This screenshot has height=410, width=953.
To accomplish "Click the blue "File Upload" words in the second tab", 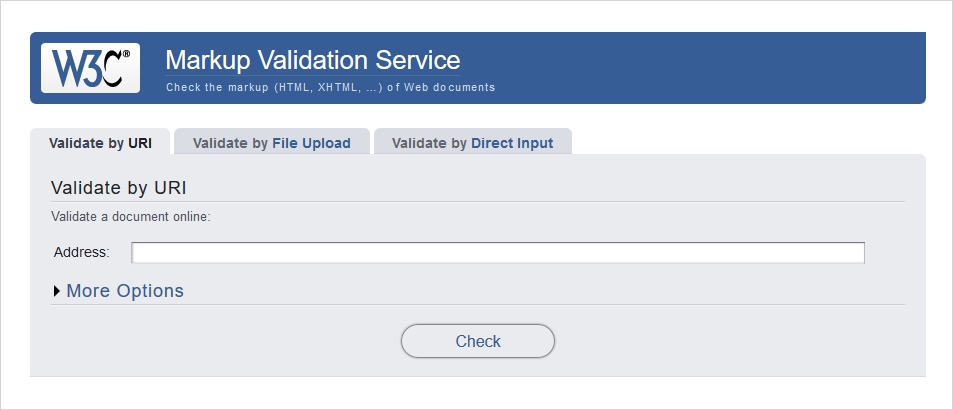I will [311, 143].
